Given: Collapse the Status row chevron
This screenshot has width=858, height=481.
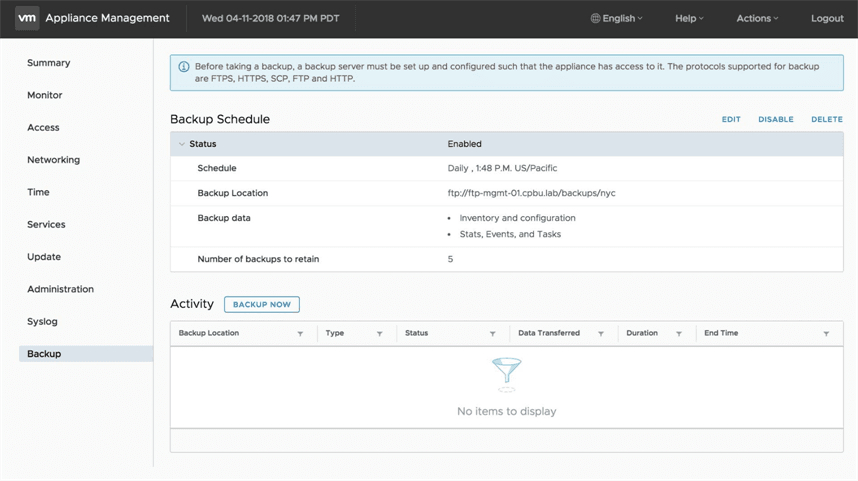Looking at the screenshot, I should pos(182,144).
